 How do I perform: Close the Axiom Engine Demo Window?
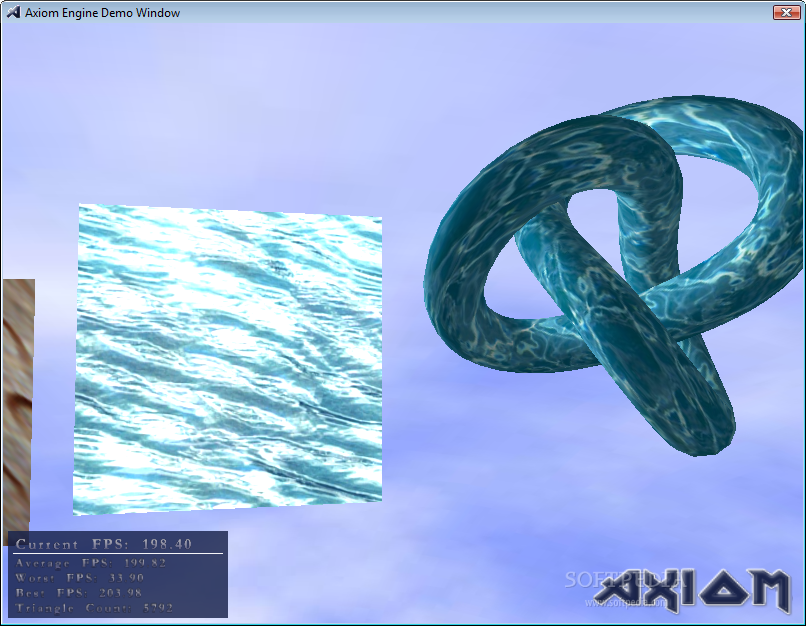pos(786,12)
